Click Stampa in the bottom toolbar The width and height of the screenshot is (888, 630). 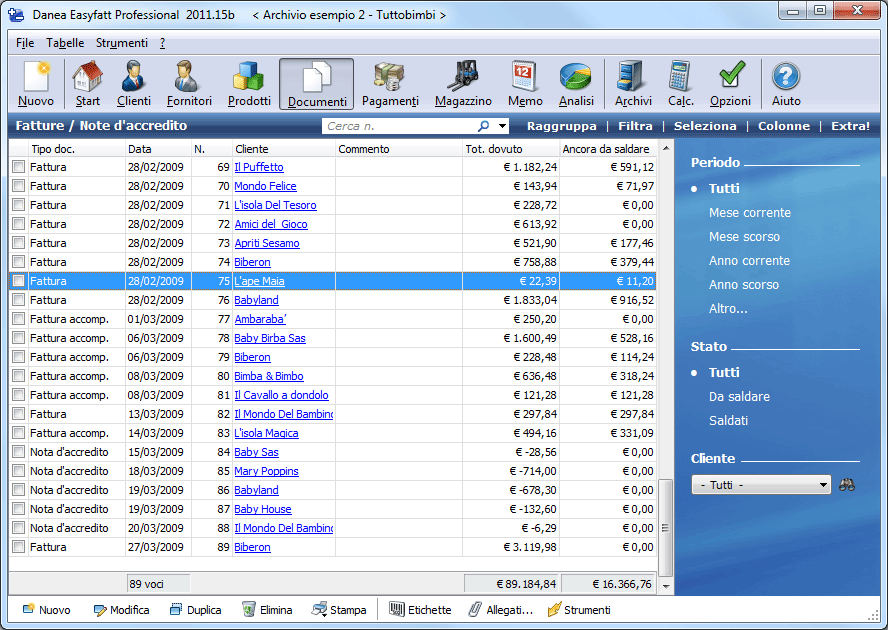coord(339,610)
